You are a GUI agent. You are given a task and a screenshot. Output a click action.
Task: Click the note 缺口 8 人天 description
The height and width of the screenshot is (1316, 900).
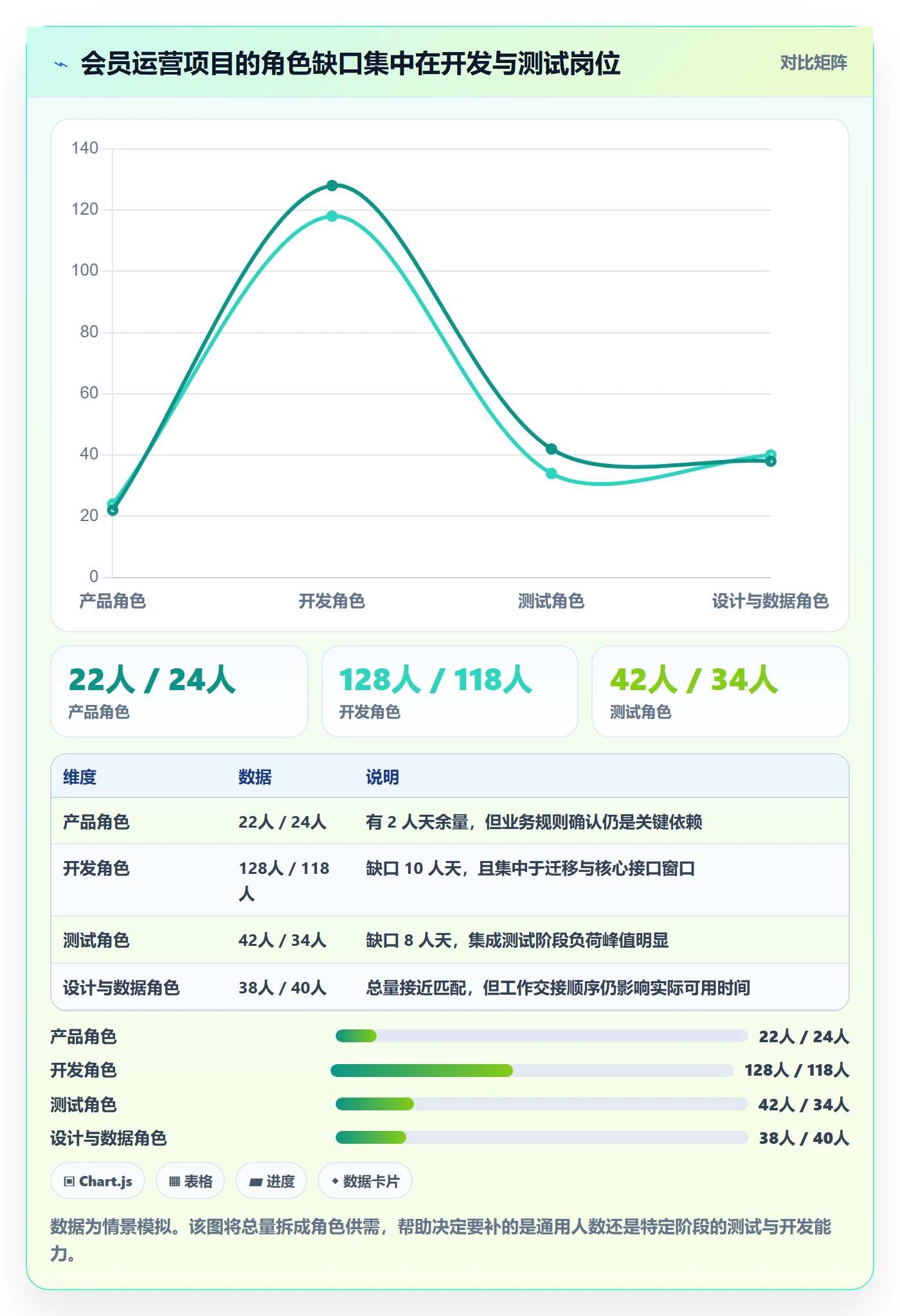517,941
